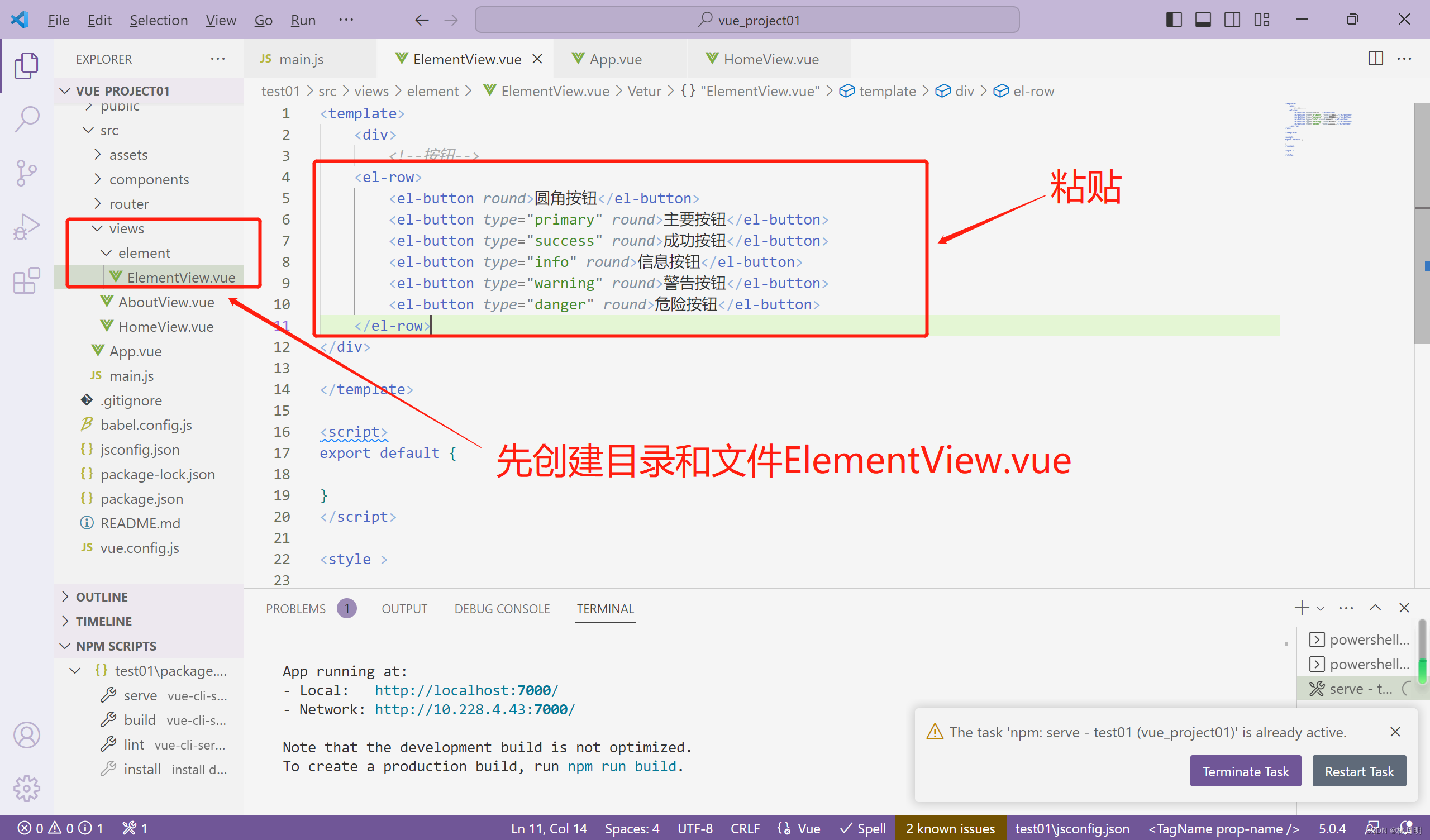Open the Run and Debug view
Screen dimensions: 1430x840
26,227
